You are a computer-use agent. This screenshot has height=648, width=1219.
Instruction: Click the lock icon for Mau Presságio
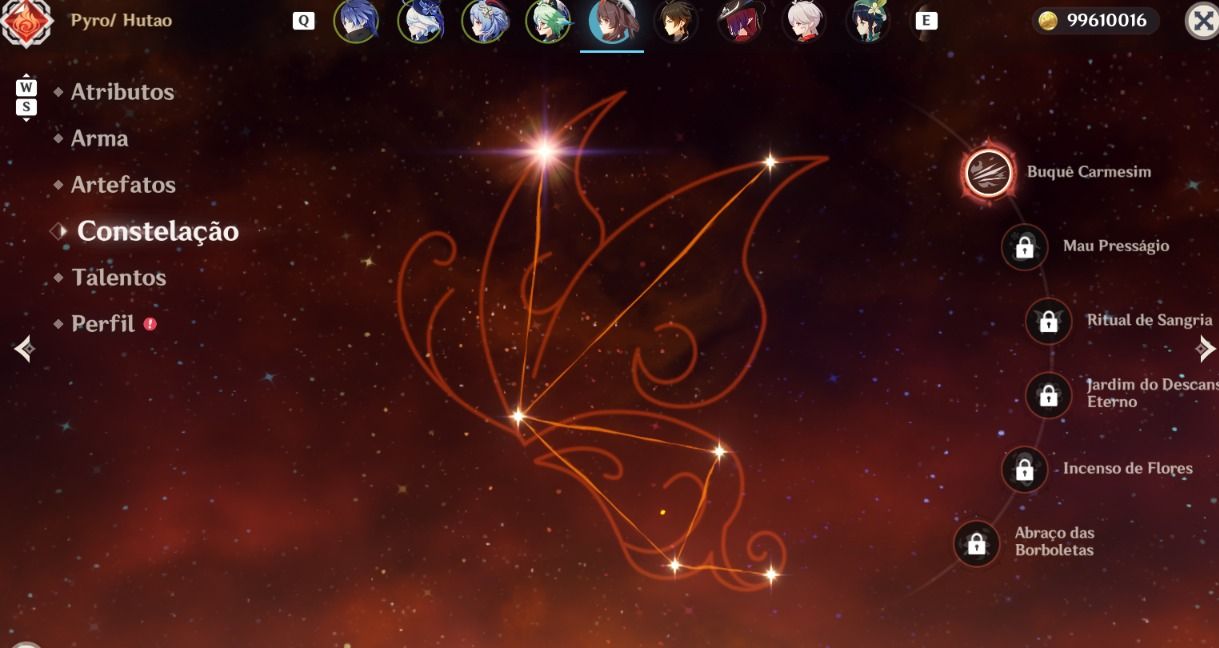coord(1024,247)
